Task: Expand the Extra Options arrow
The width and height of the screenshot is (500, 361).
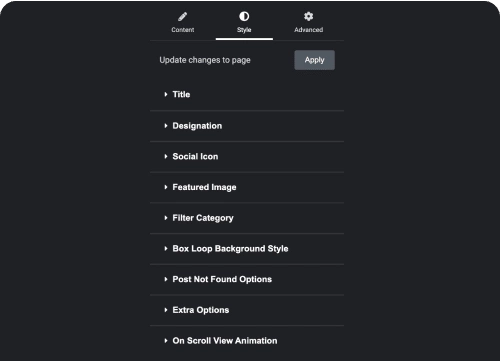Action: click(x=166, y=310)
